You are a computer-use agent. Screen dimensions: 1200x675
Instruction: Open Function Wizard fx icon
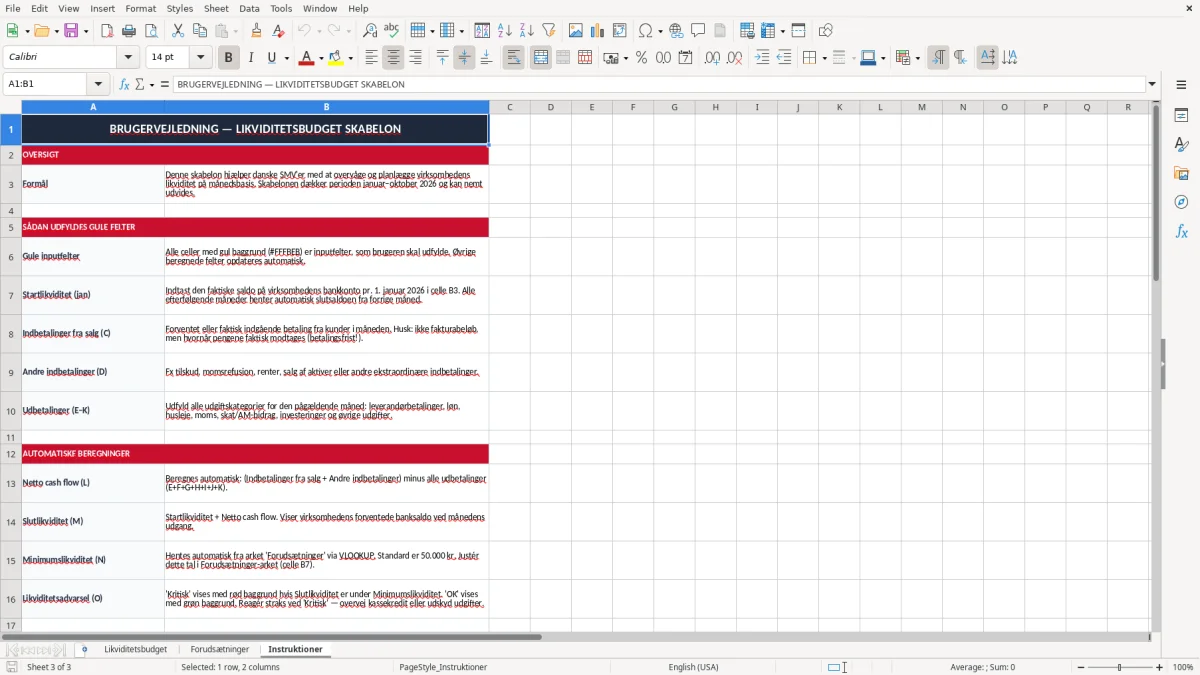click(x=125, y=84)
